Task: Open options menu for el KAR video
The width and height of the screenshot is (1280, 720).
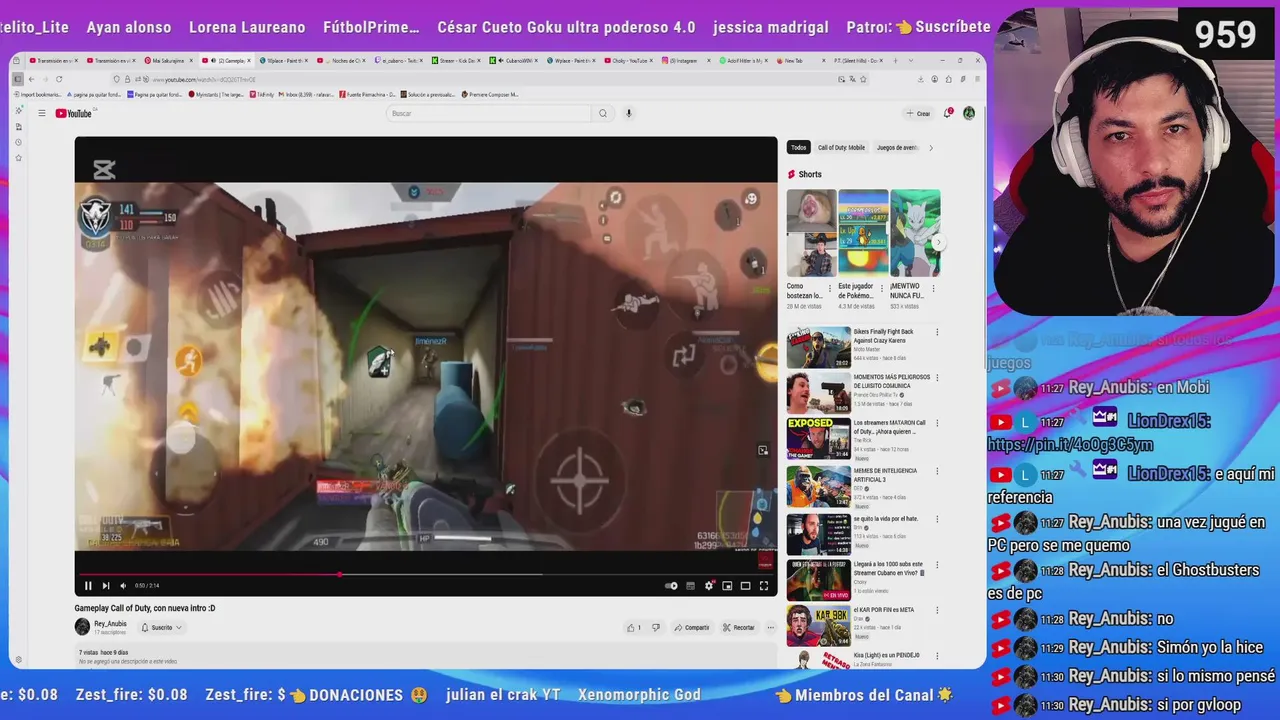Action: point(937,611)
